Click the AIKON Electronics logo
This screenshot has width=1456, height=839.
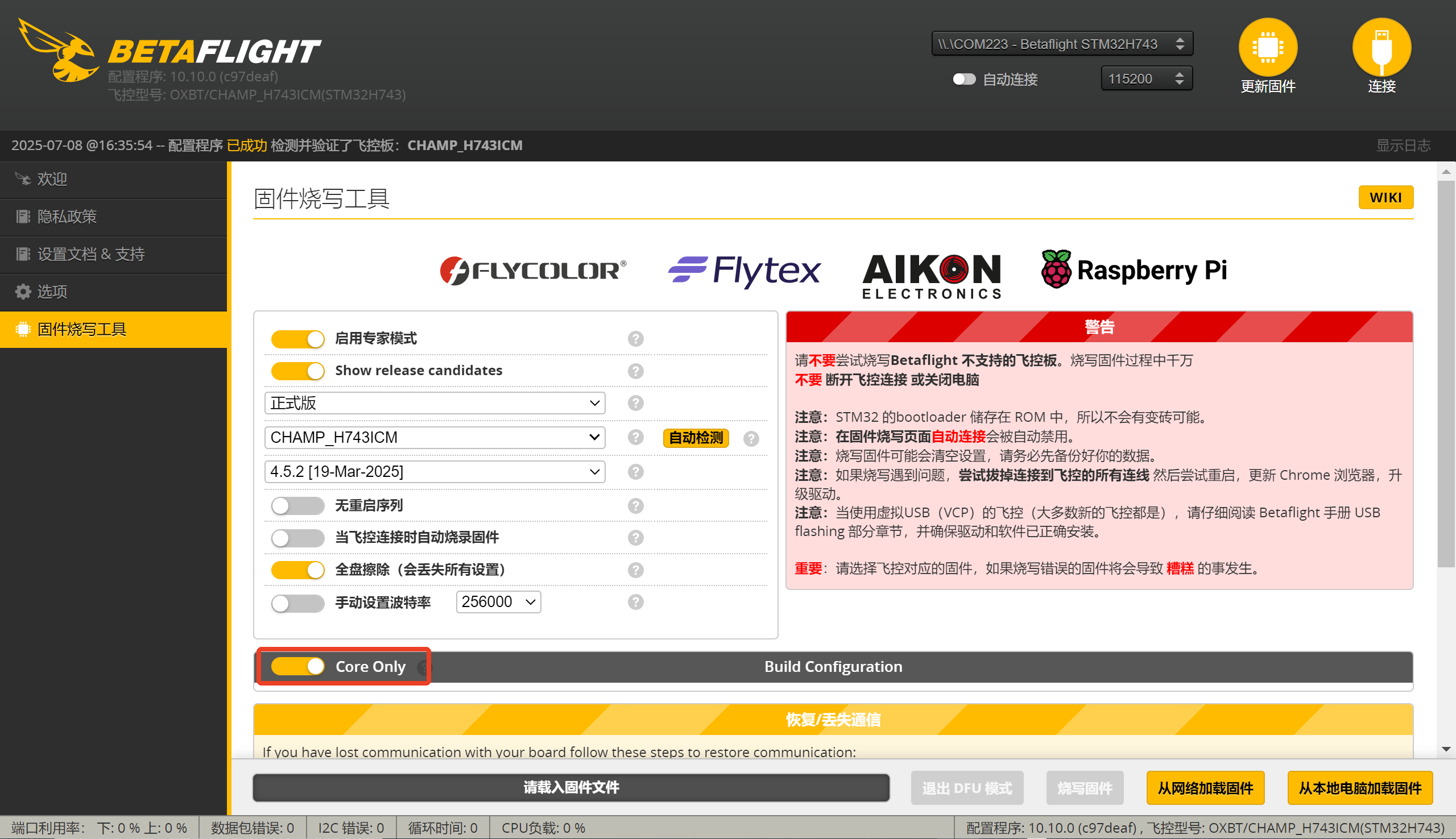tap(932, 276)
